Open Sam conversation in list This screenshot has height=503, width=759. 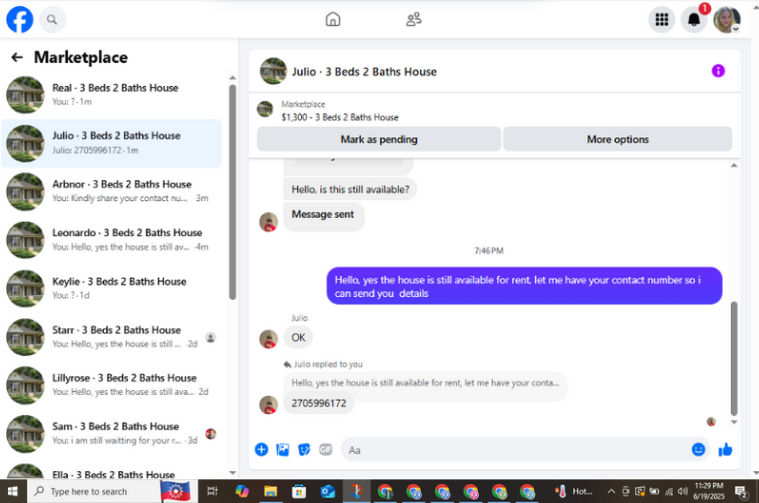coord(112,433)
